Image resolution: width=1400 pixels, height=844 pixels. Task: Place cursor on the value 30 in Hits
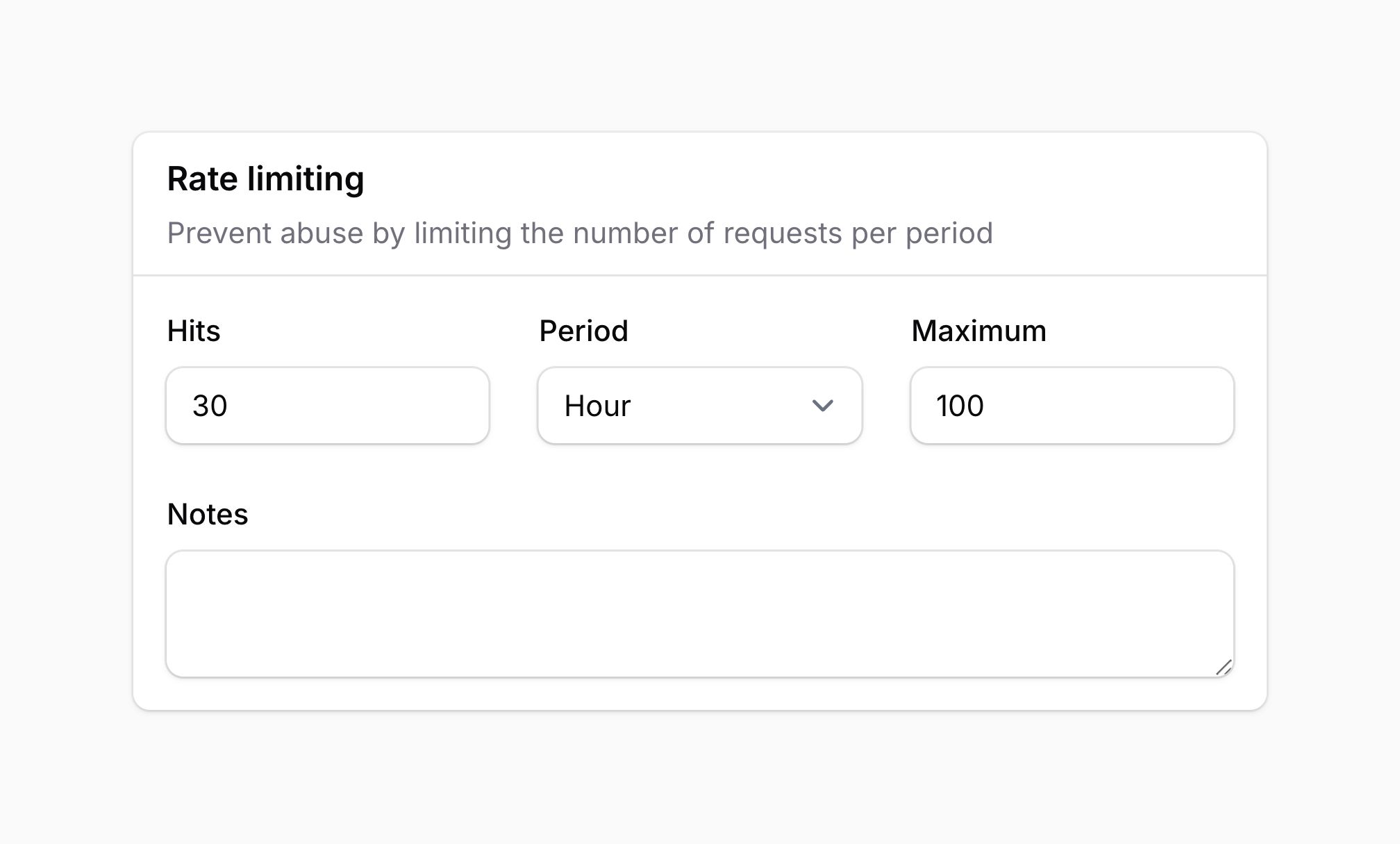(210, 406)
